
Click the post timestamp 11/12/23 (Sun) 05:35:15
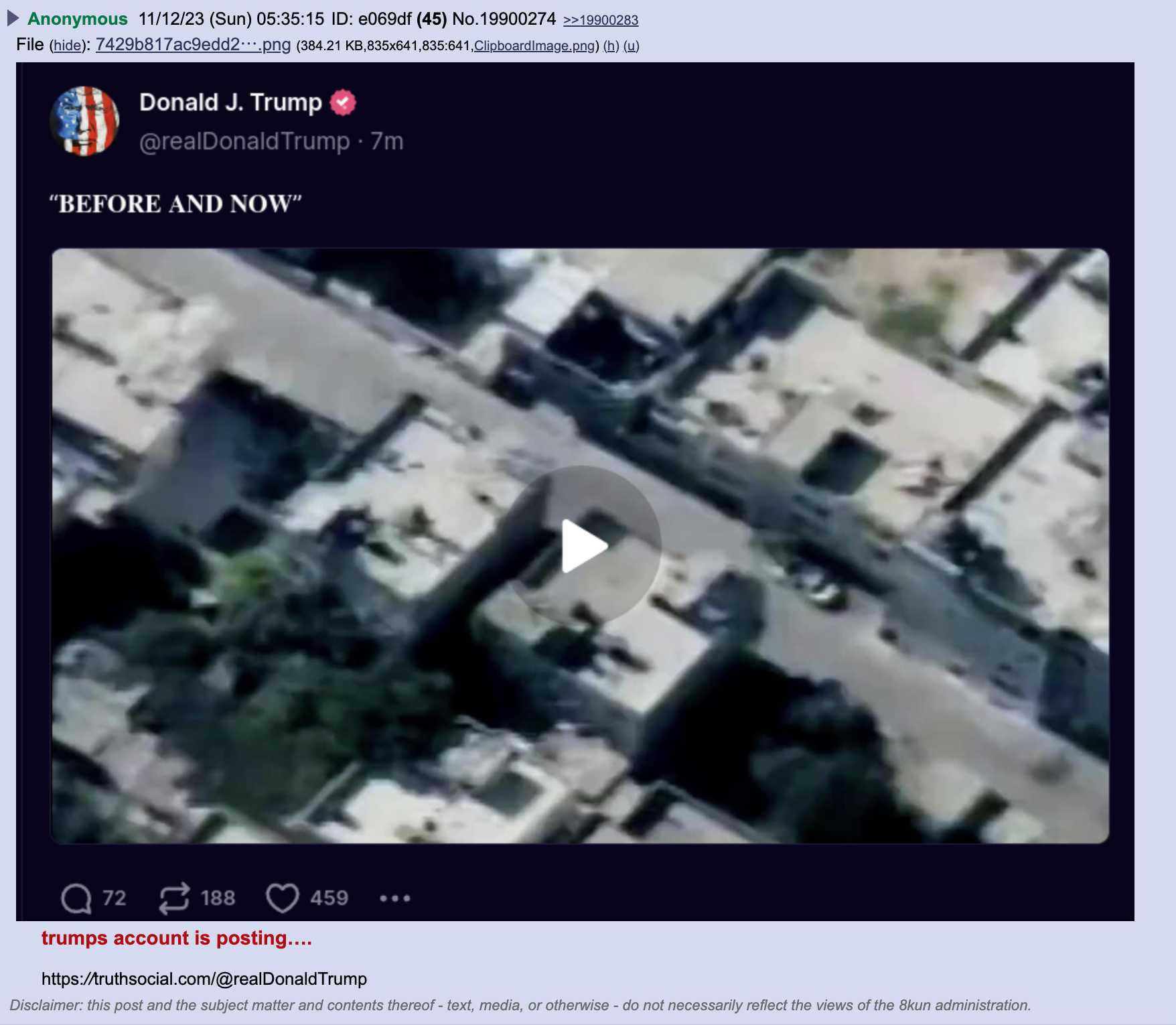pyautogui.click(x=232, y=19)
